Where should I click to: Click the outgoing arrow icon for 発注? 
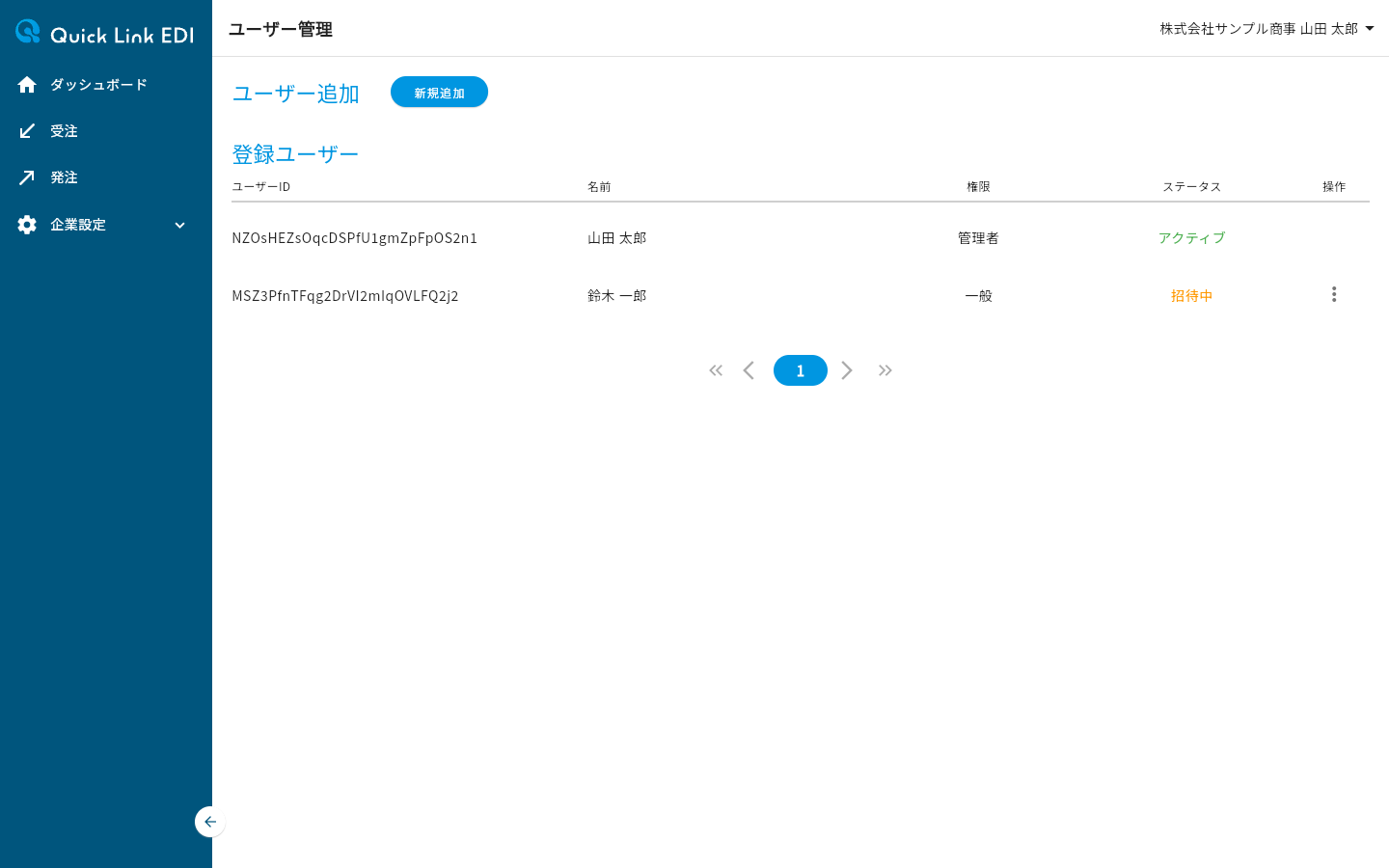point(27,177)
